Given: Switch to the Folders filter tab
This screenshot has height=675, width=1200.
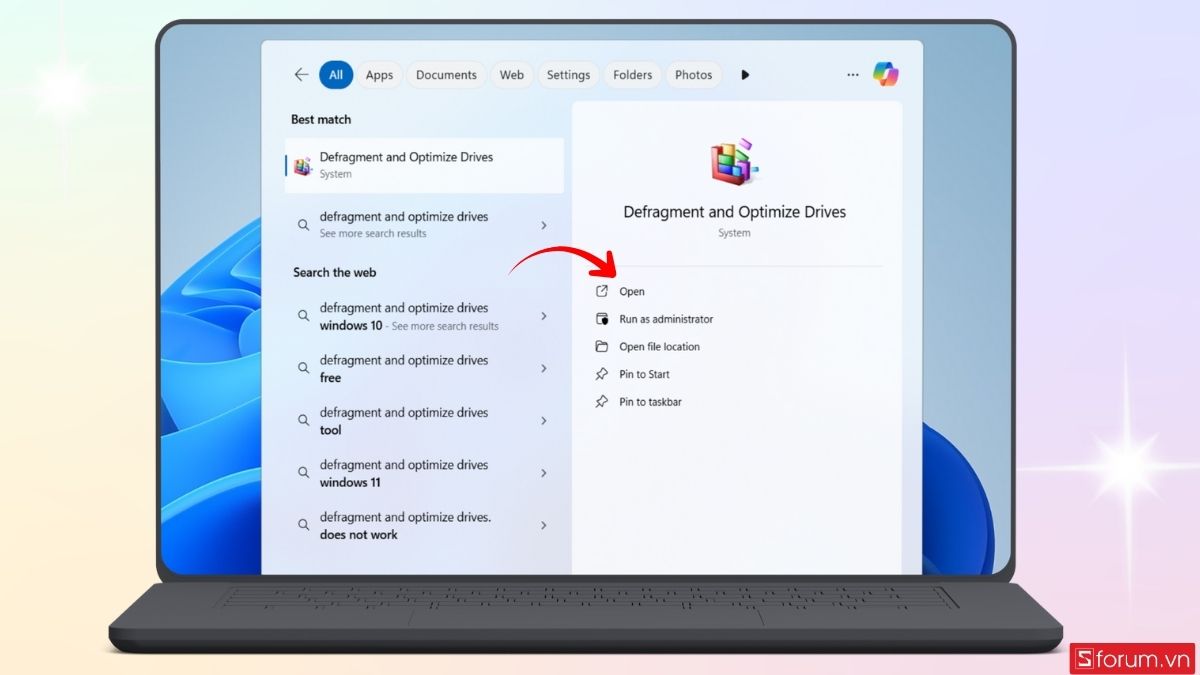Looking at the screenshot, I should pyautogui.click(x=633, y=75).
